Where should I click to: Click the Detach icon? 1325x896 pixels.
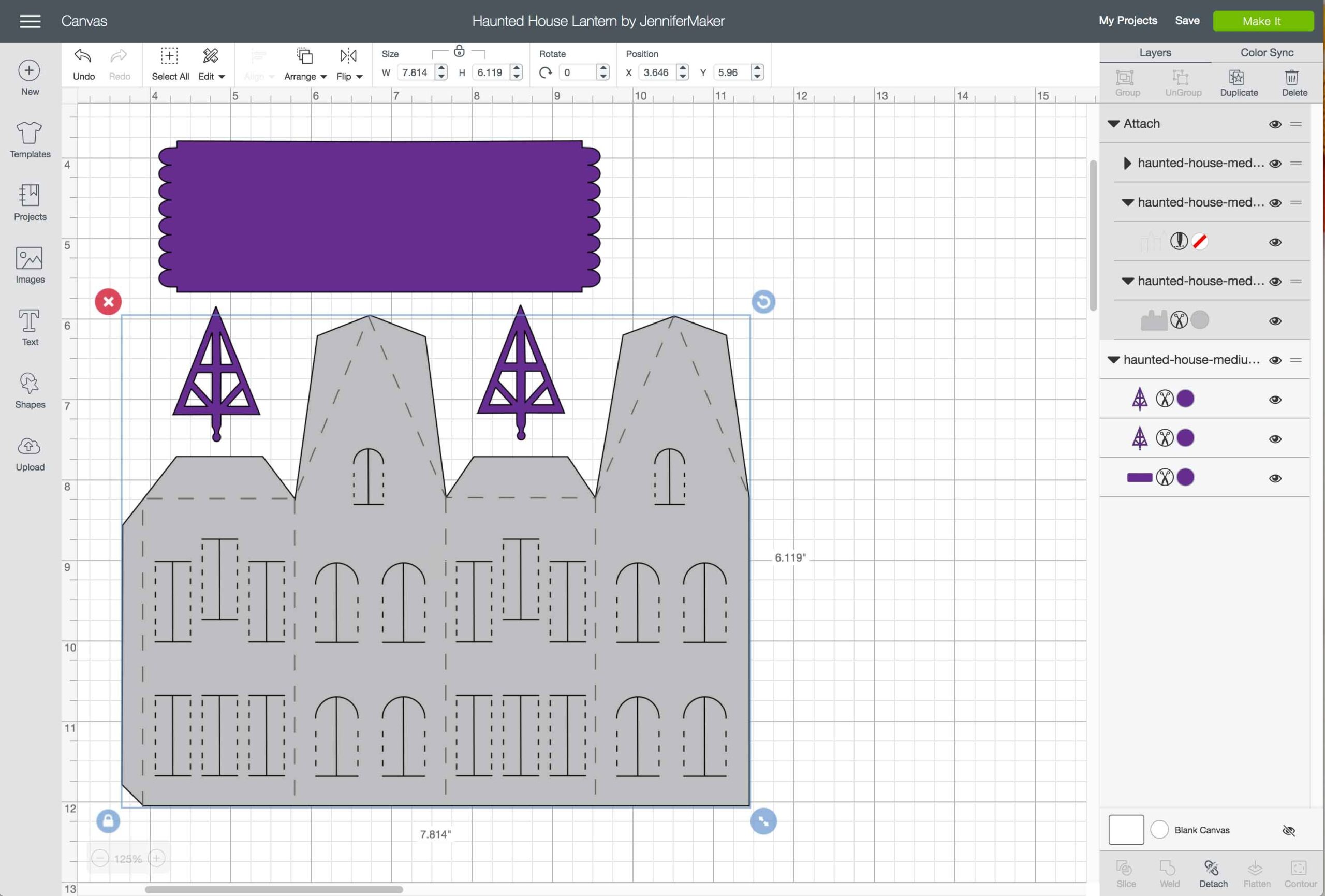(x=1212, y=869)
